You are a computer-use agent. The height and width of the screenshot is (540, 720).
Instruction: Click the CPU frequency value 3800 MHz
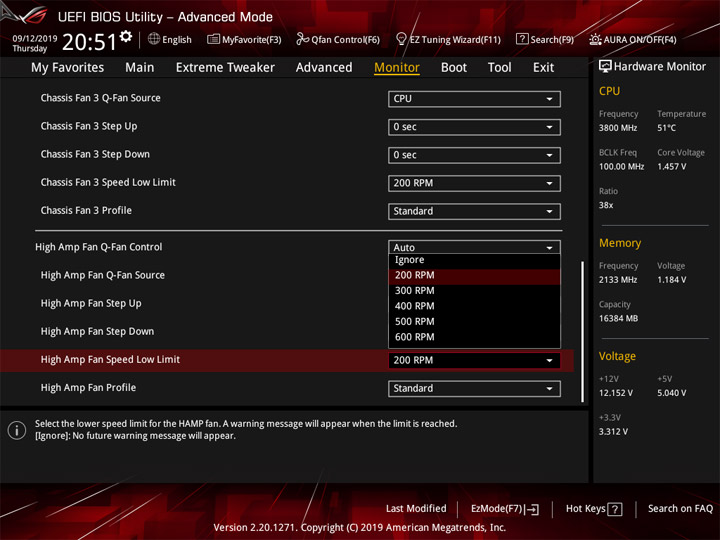(618, 128)
